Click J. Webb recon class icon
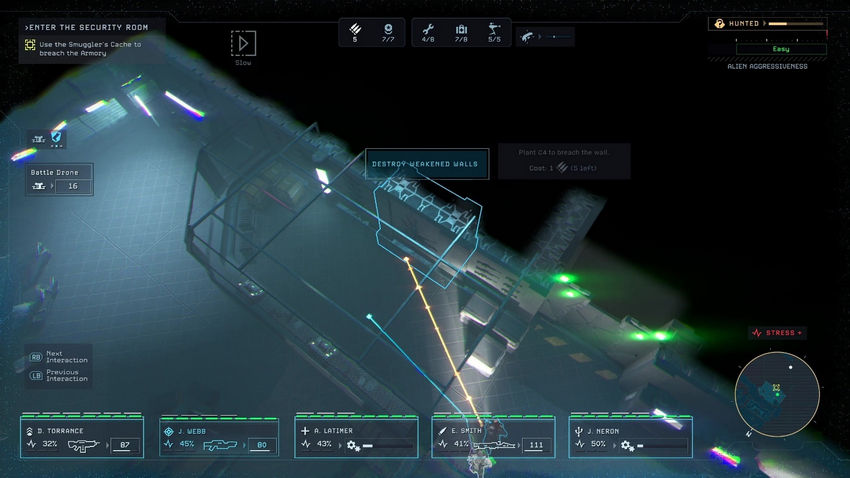The width and height of the screenshot is (850, 478). tap(169, 431)
